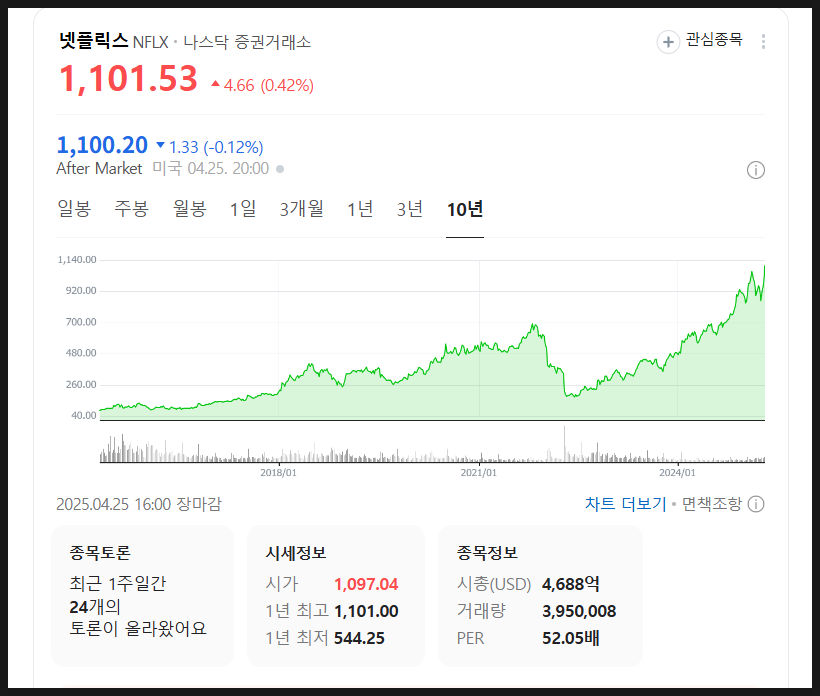Screen dimensions: 820x696
Task: Click the 관심종목 button label
Action: (x=714, y=39)
